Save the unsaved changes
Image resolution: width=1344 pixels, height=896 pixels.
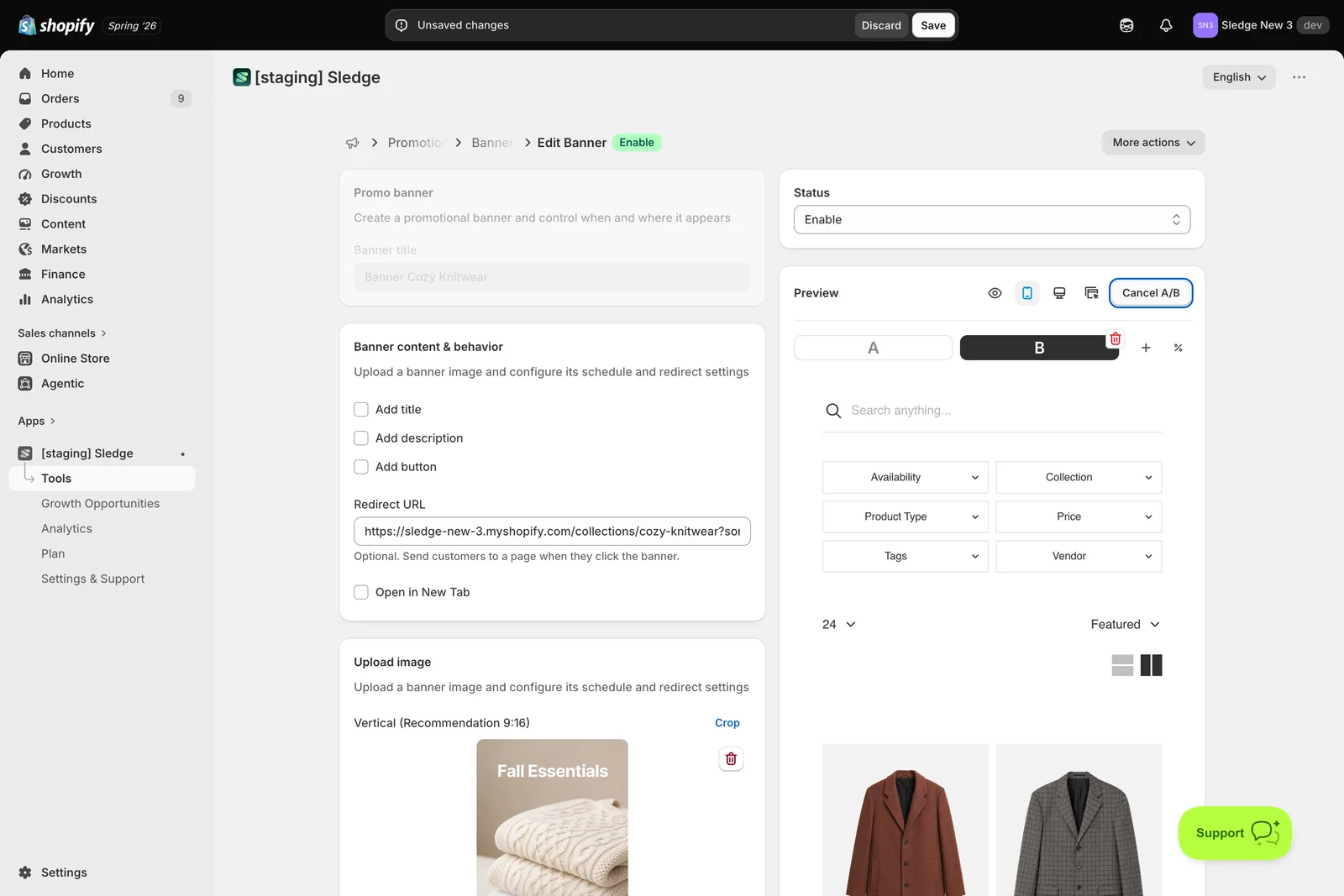pos(933,25)
